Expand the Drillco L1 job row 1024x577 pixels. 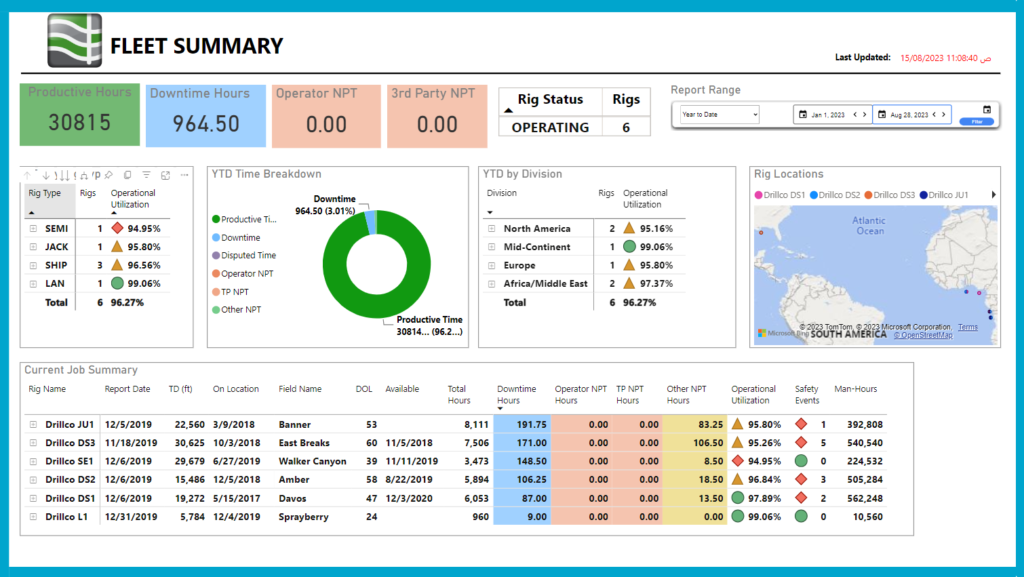click(x=33, y=516)
